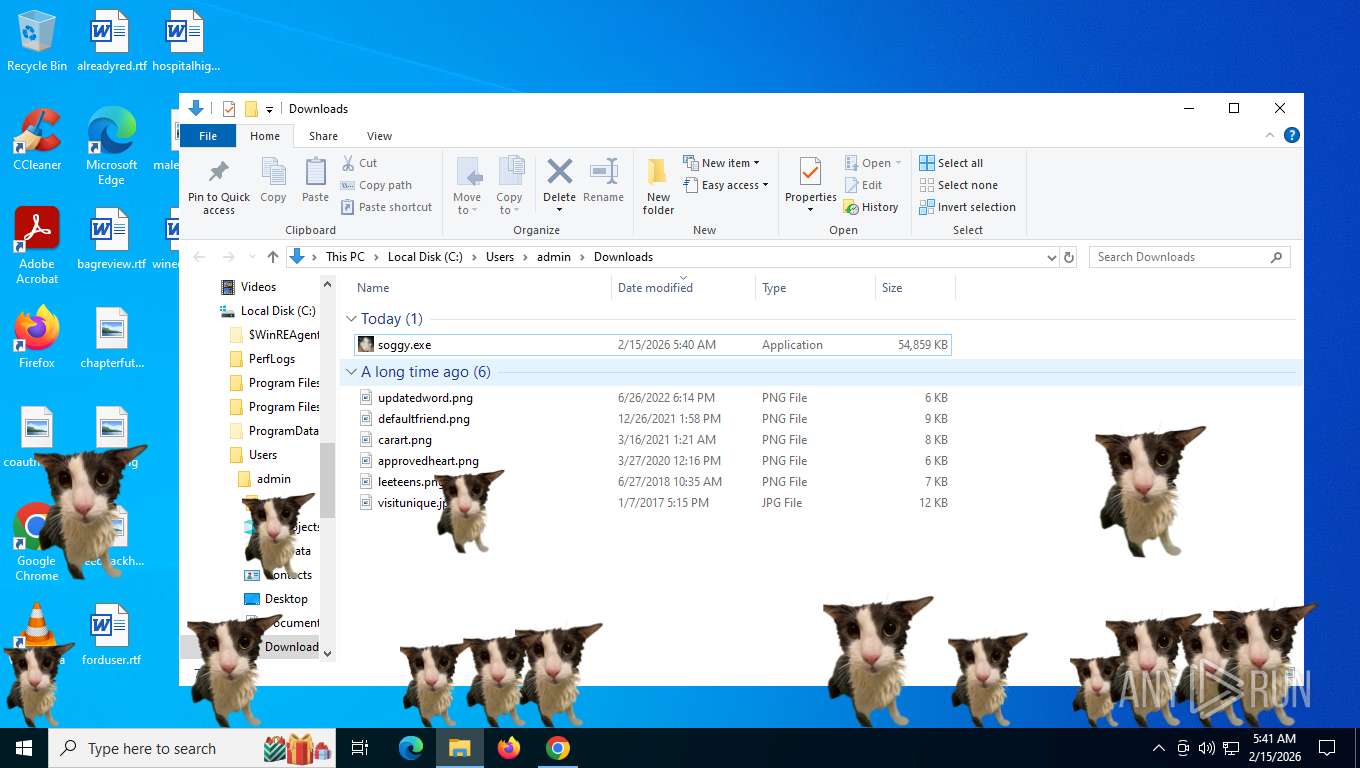Collapse the Today (1) group
The image size is (1360, 768).
(x=351, y=319)
